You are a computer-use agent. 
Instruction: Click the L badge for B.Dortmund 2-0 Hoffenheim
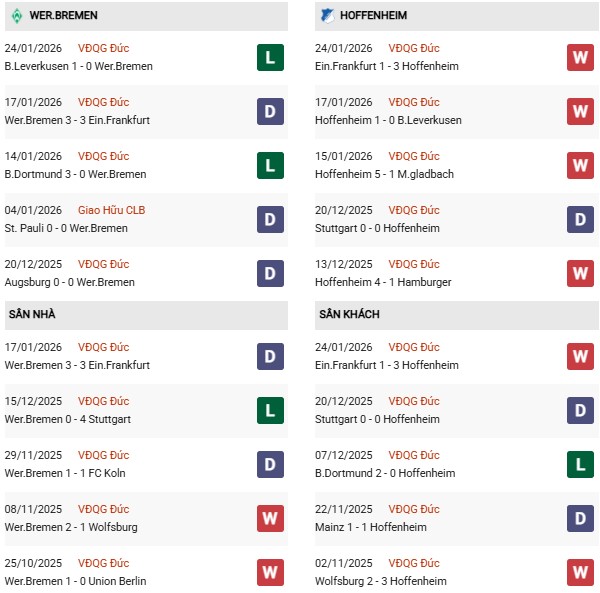580,464
